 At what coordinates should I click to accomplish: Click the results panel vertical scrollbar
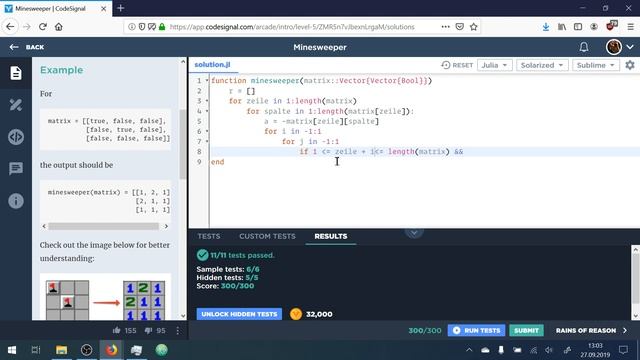coord(636,278)
